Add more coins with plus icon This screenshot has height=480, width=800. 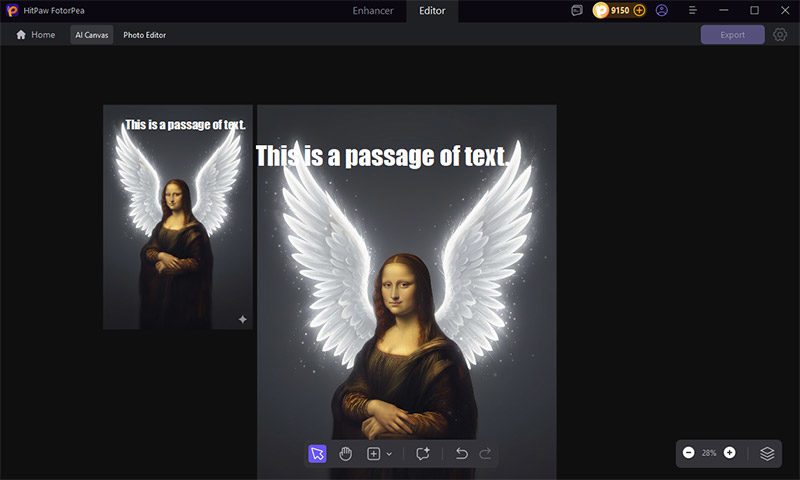[639, 10]
